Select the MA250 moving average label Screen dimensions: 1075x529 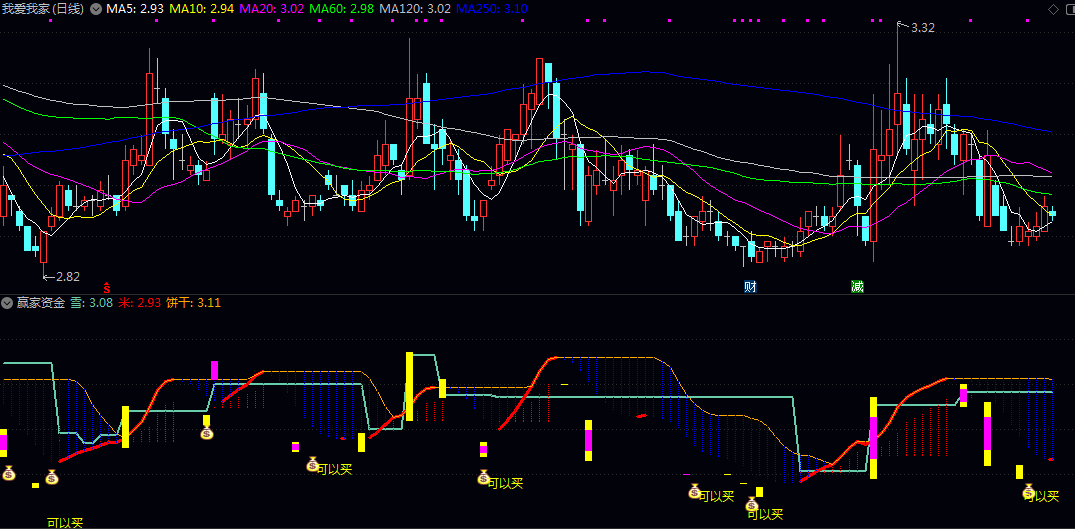[492, 10]
